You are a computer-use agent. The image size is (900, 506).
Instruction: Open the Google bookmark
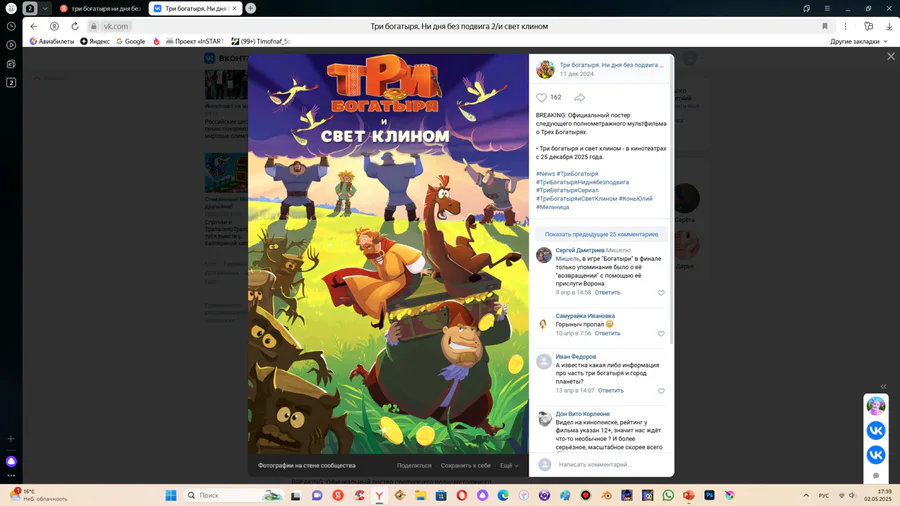point(130,41)
